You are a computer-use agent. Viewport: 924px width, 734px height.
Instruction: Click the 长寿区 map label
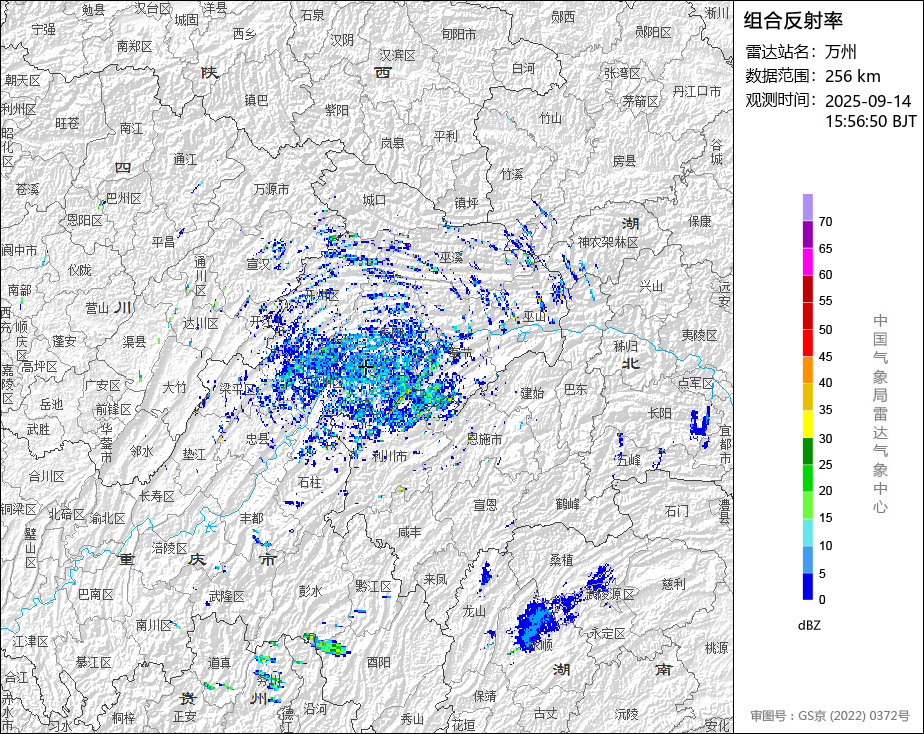click(x=157, y=497)
